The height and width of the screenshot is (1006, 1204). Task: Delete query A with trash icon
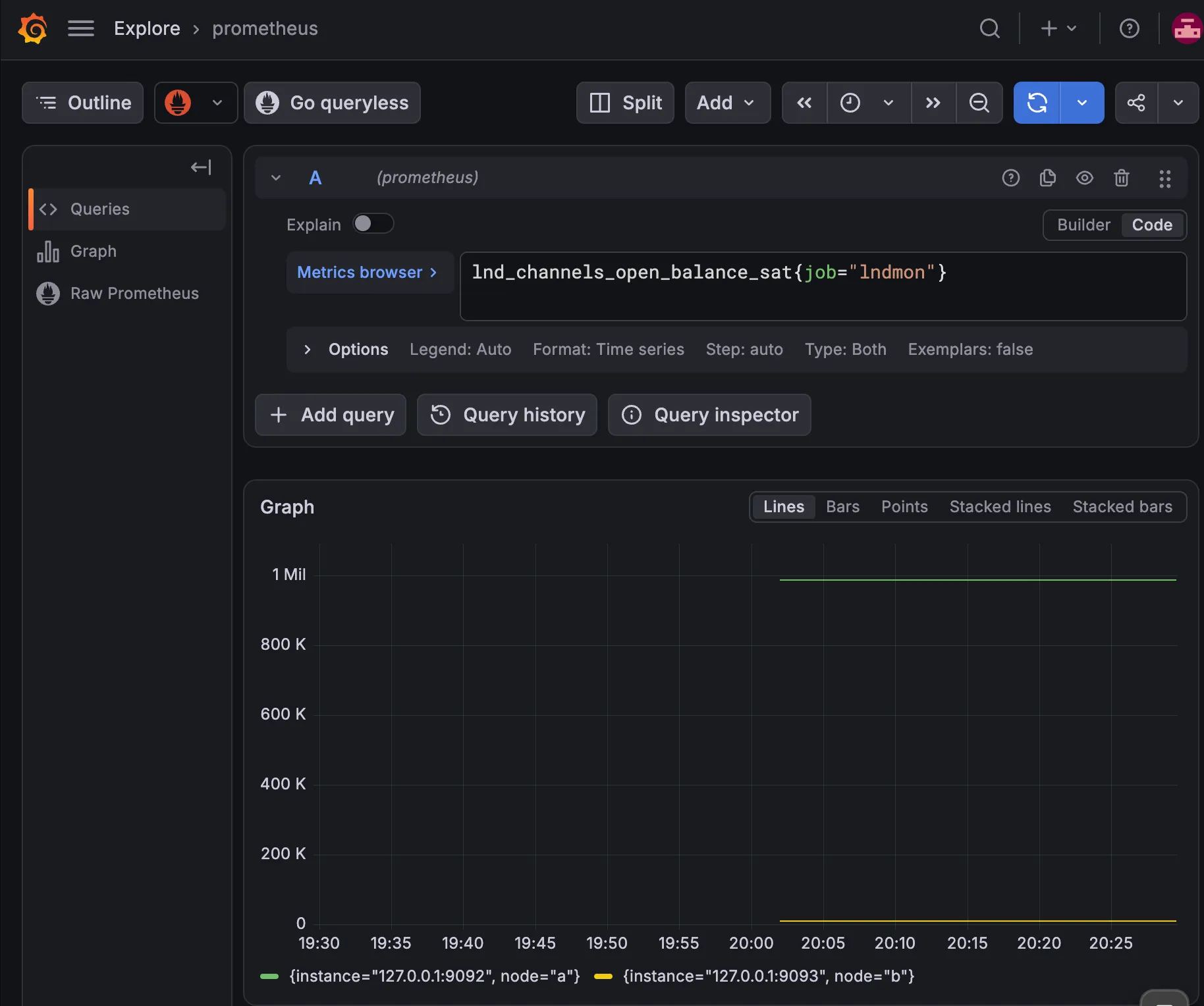[1121, 178]
